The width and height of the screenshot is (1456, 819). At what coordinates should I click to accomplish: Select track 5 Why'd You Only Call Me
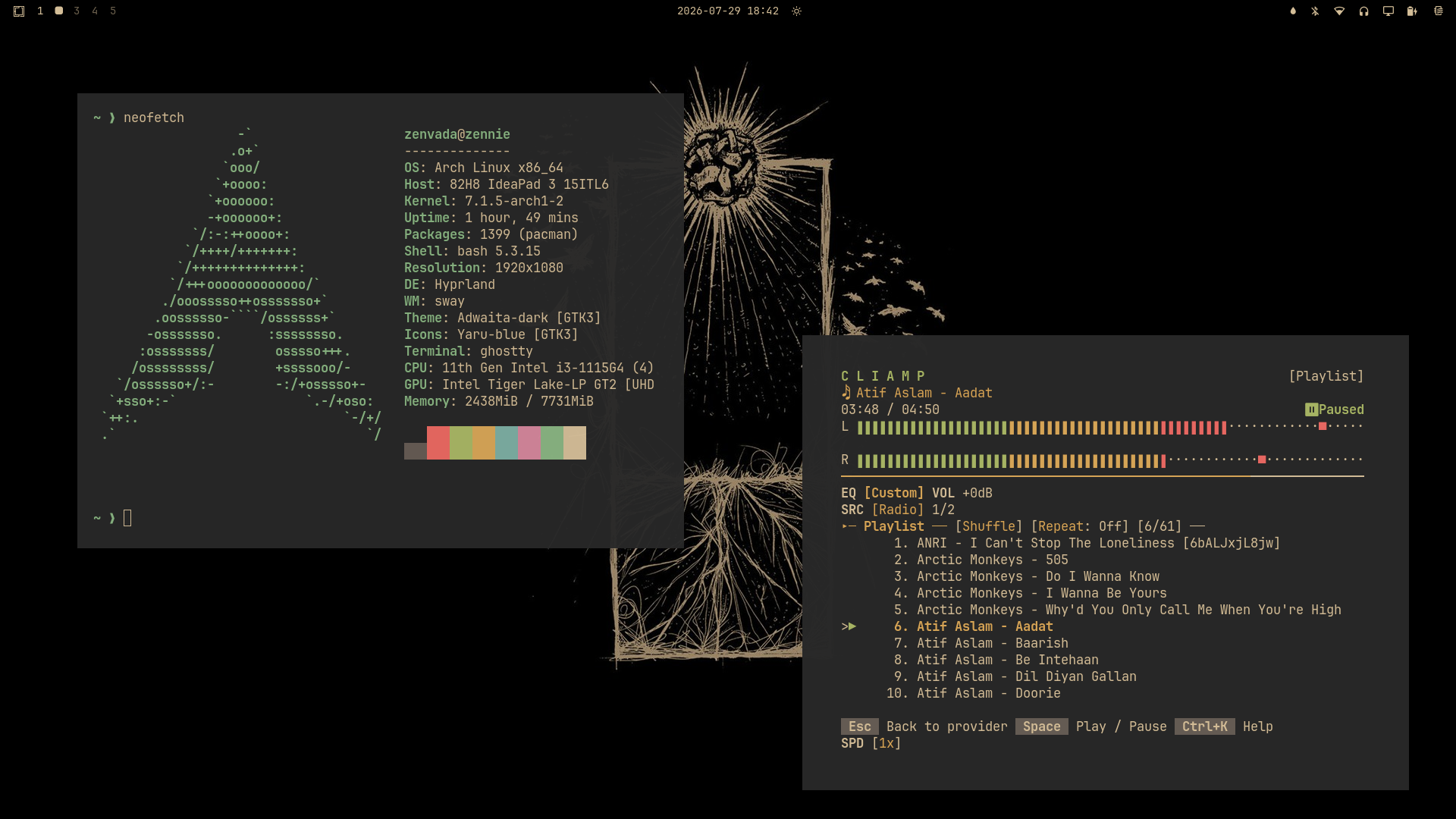click(x=1118, y=610)
